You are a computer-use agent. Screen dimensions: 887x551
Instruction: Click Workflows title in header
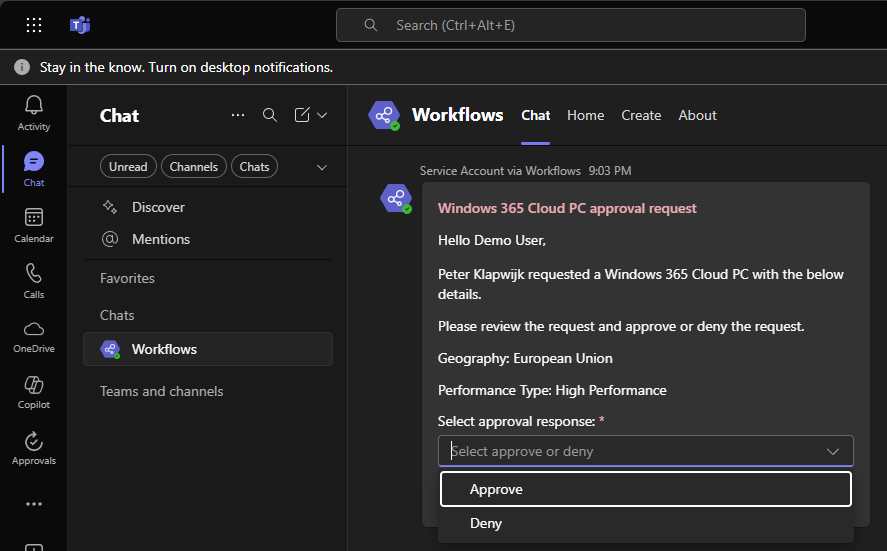[458, 115]
